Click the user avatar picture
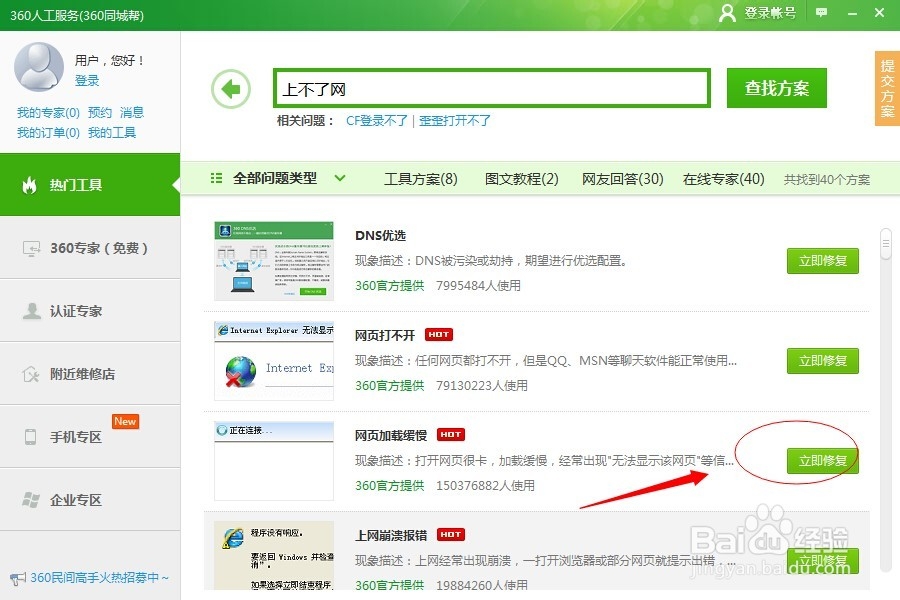 [38, 67]
